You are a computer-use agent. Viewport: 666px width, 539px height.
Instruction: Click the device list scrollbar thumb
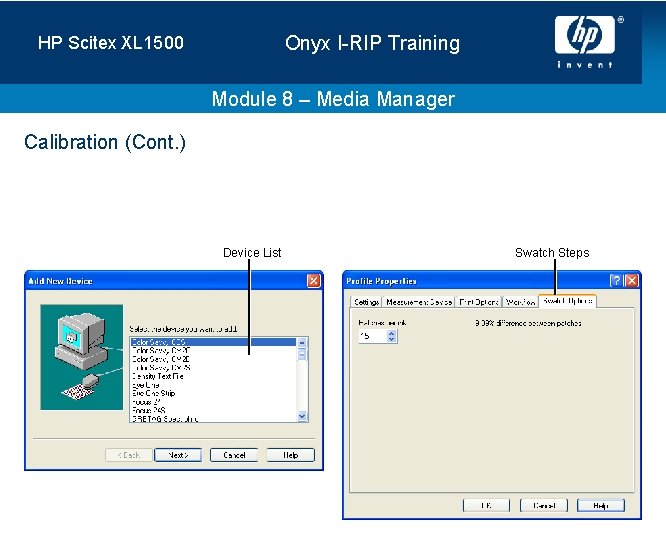pyautogui.click(x=302, y=354)
